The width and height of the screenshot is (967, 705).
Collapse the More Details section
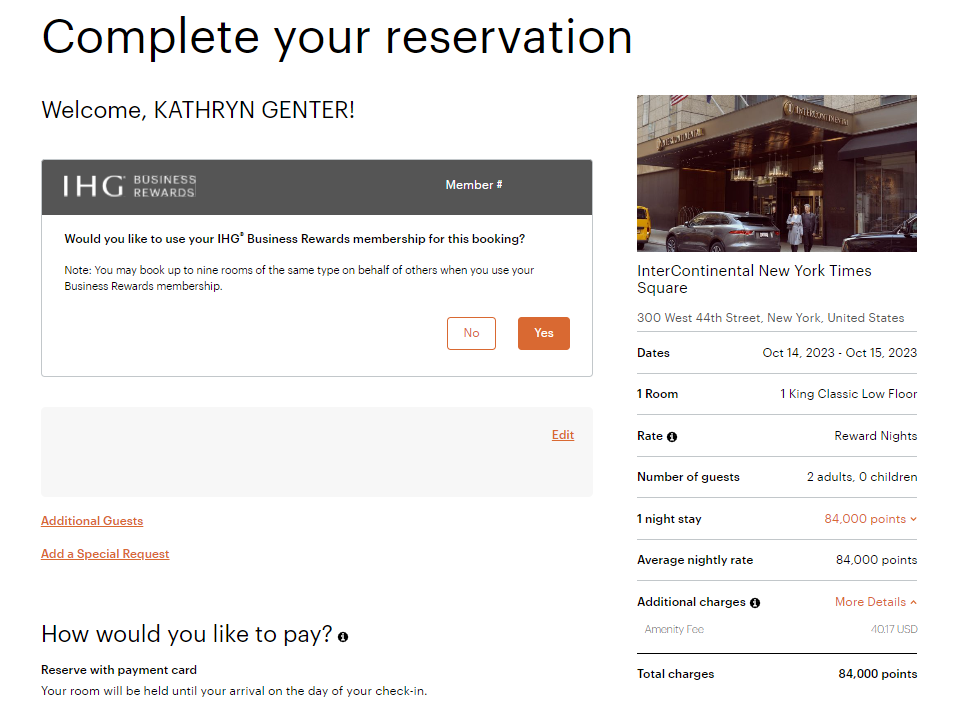tap(875, 602)
